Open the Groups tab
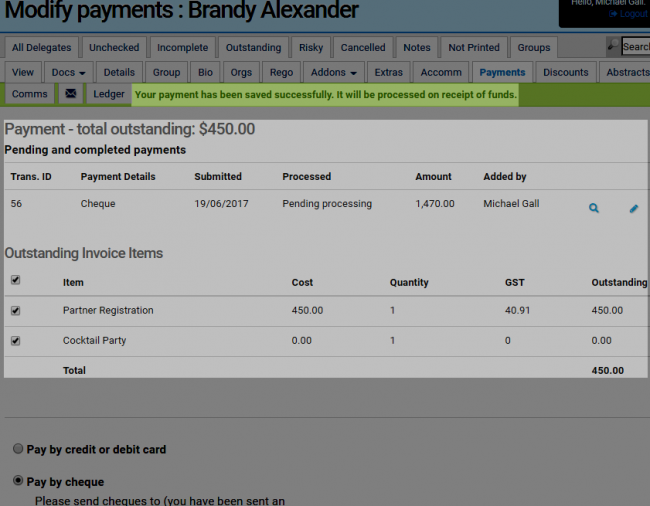 coord(534,48)
